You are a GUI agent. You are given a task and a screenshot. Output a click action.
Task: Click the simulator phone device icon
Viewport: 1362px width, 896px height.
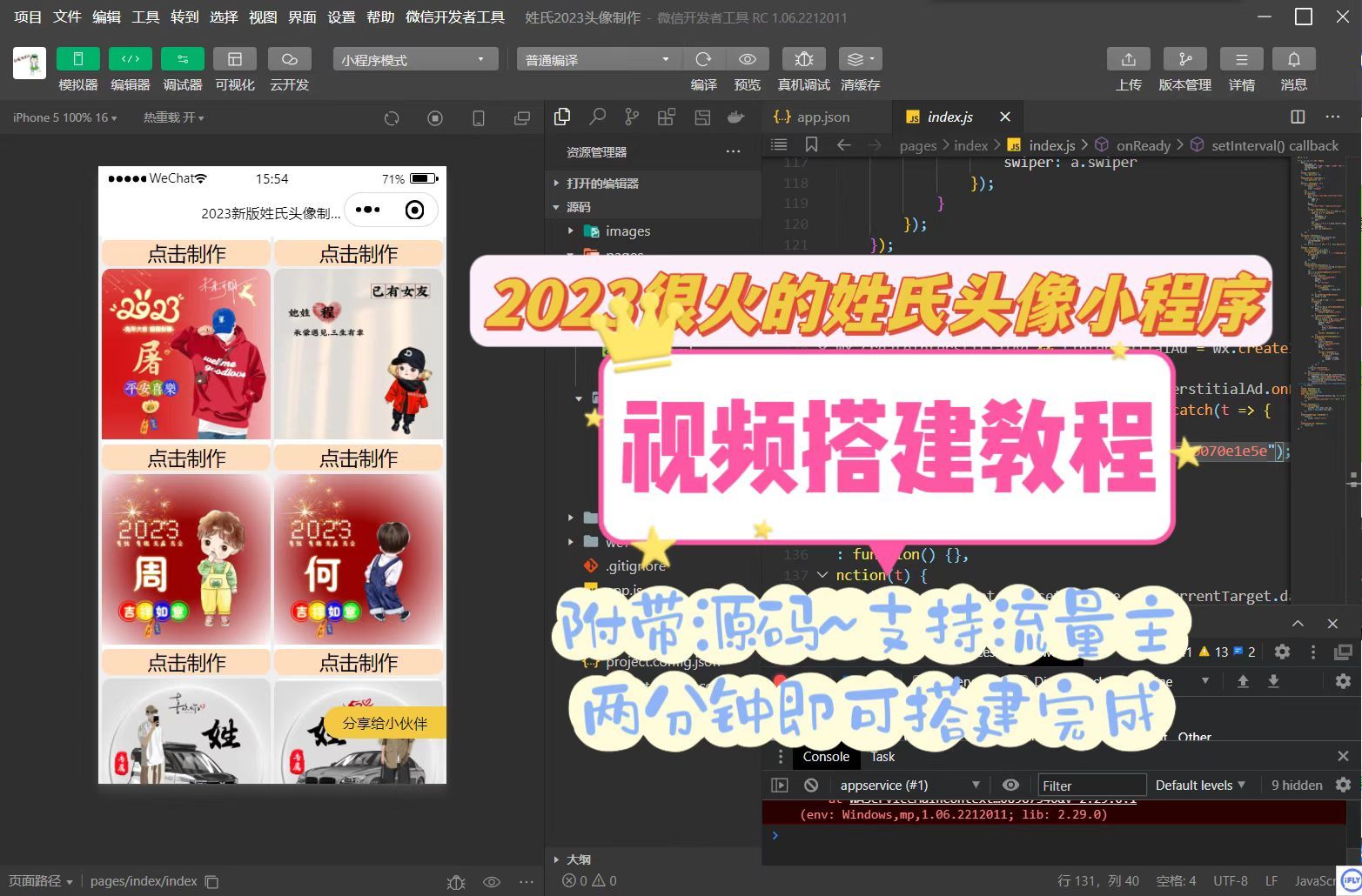tap(479, 118)
